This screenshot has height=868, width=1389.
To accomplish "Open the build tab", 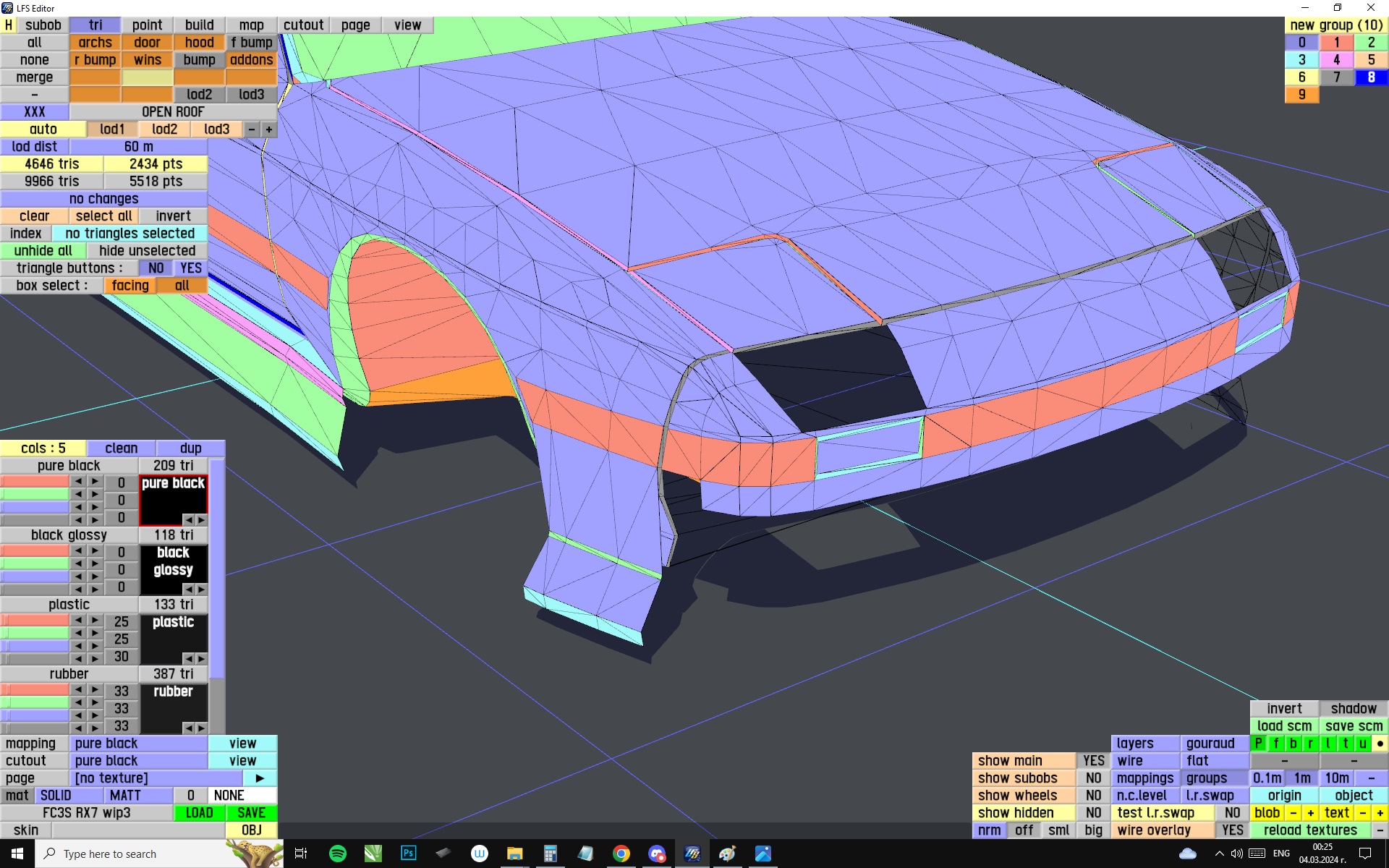I will tap(199, 25).
